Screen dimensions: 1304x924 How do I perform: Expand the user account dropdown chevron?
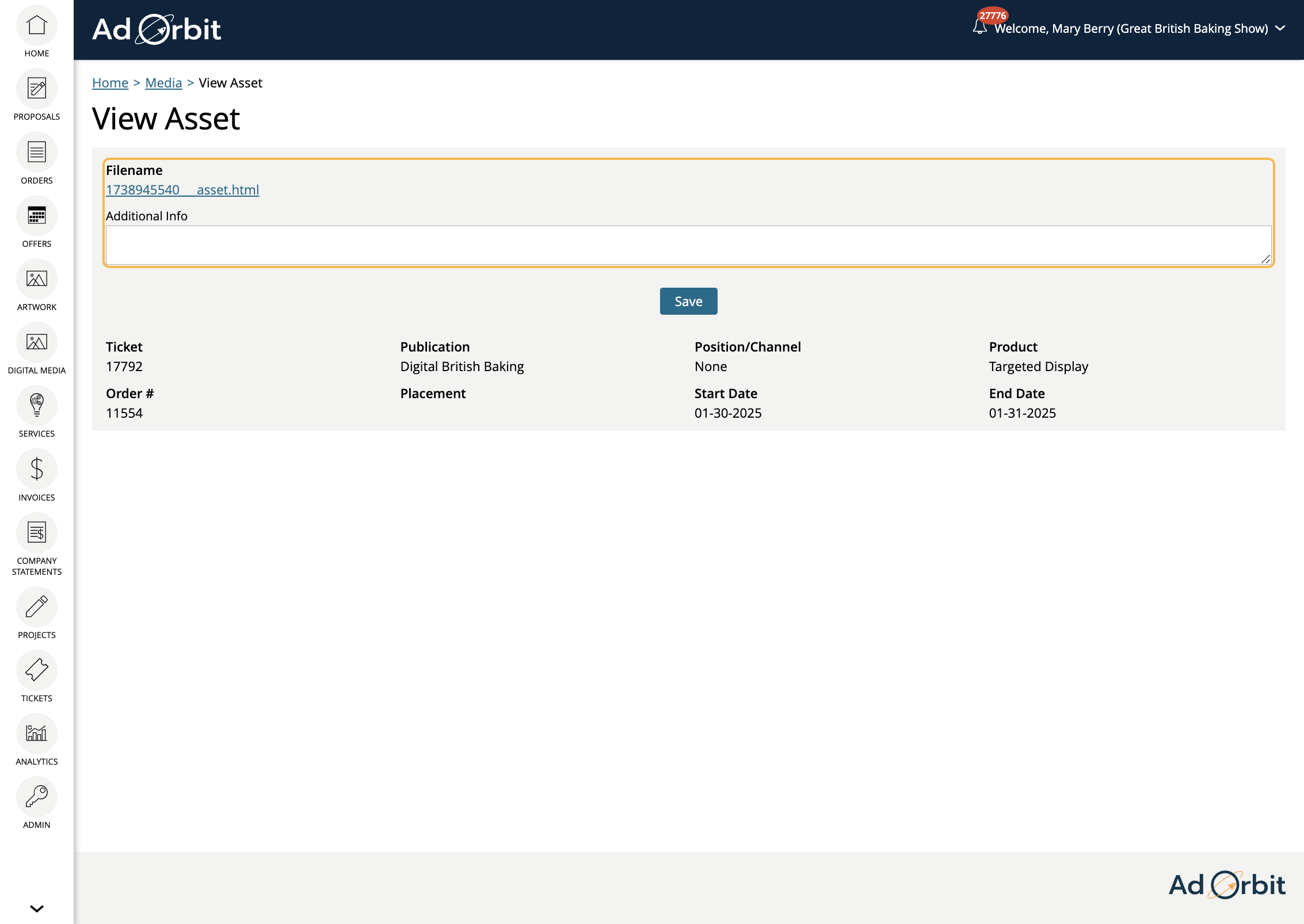click(x=1280, y=28)
